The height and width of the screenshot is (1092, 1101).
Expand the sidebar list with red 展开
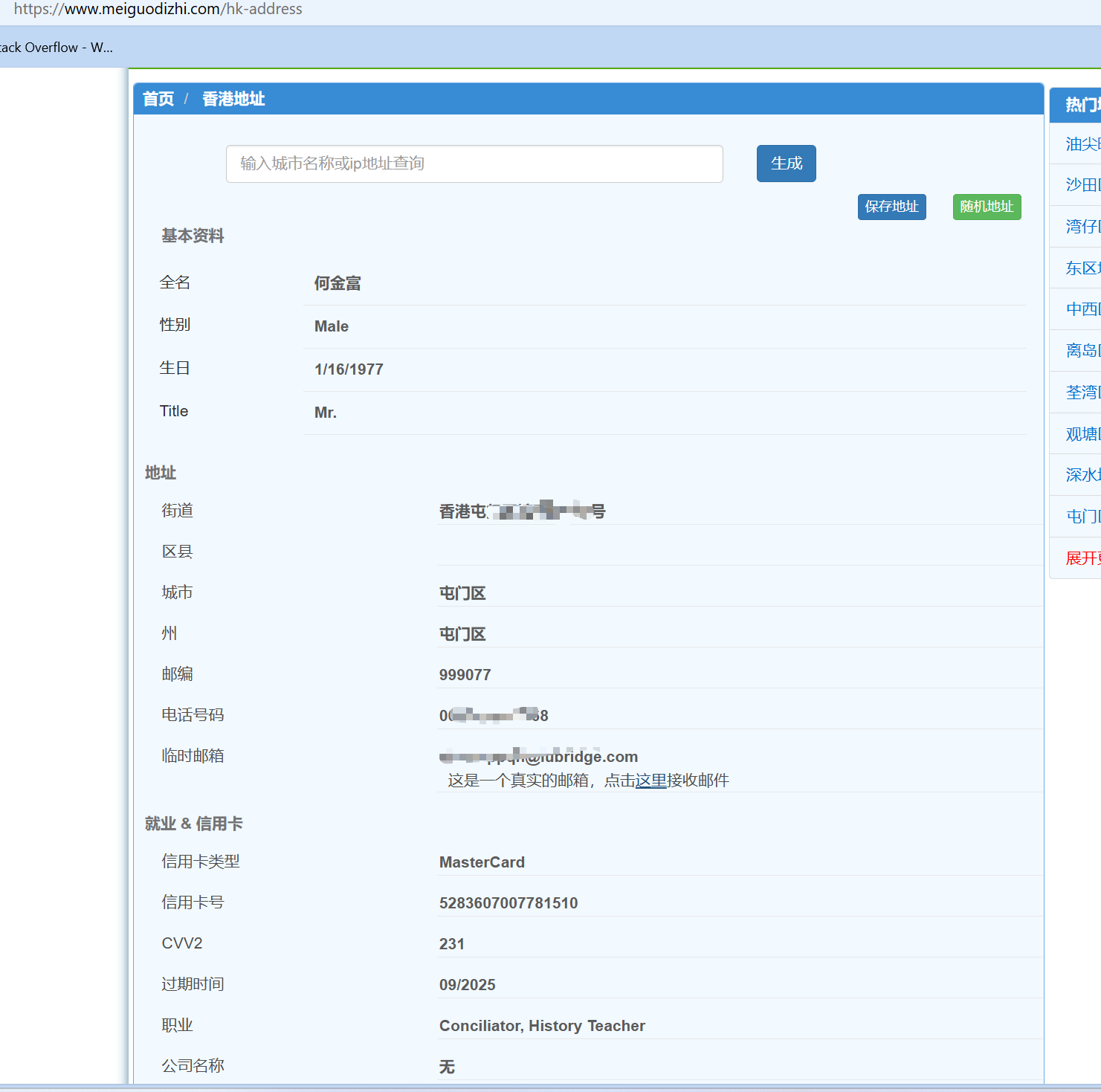(1082, 558)
